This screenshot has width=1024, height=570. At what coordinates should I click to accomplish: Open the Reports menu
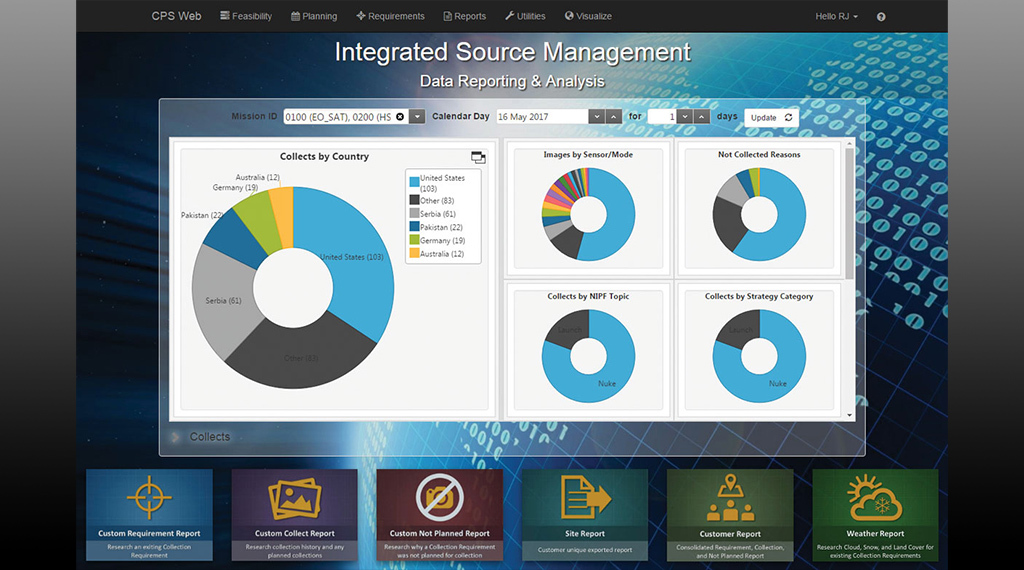point(464,16)
